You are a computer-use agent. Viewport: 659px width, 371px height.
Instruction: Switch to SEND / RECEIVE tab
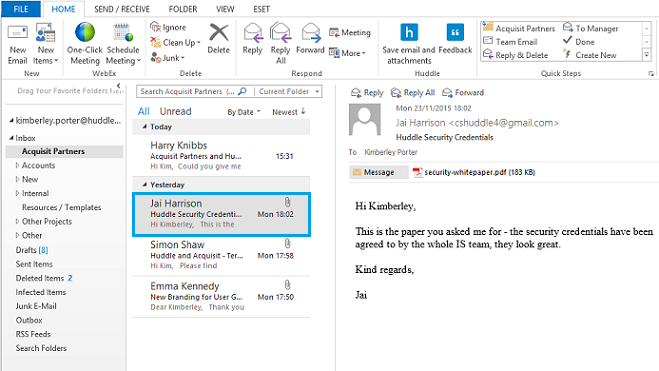(x=122, y=9)
